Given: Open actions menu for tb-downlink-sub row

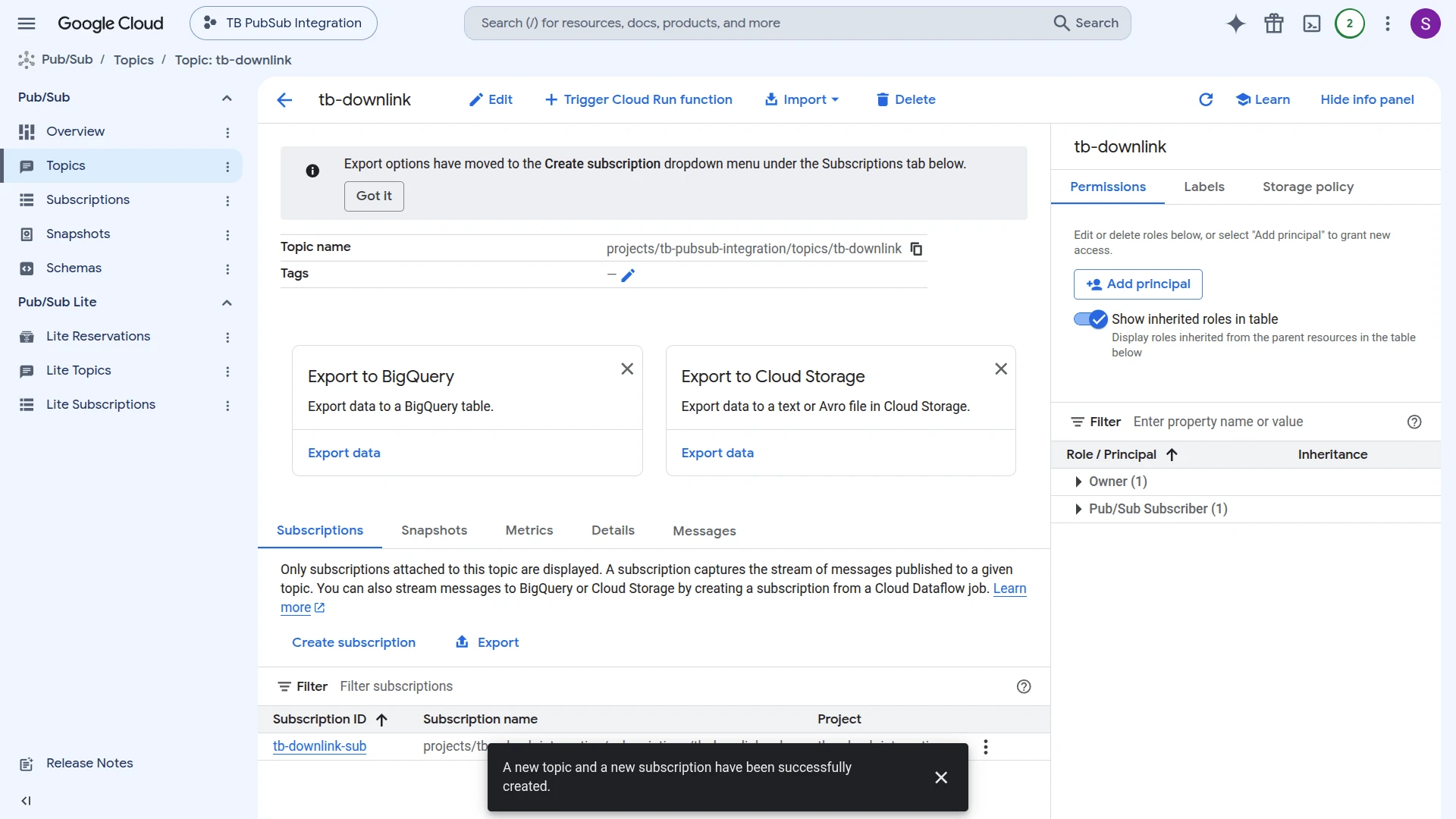Looking at the screenshot, I should pos(986,747).
